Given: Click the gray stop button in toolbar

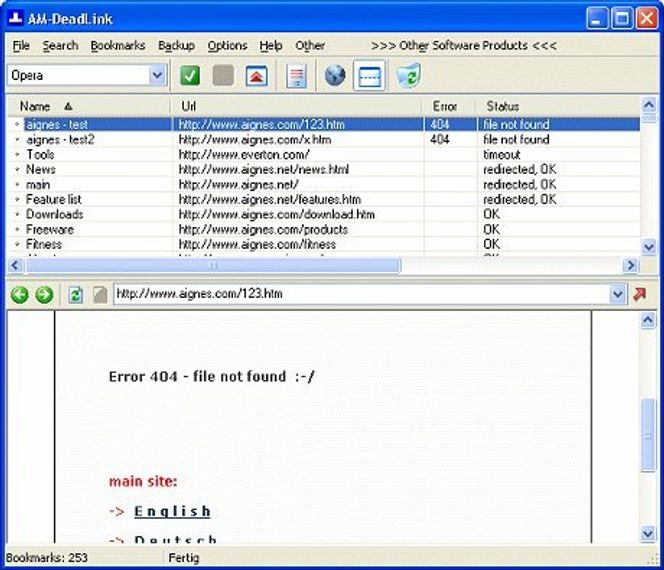Looking at the screenshot, I should point(223,76).
